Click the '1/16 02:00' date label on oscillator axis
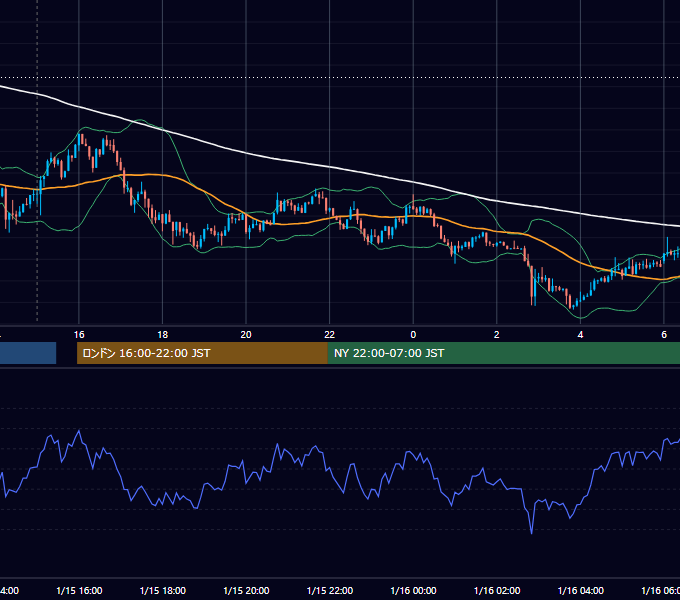 point(497,590)
